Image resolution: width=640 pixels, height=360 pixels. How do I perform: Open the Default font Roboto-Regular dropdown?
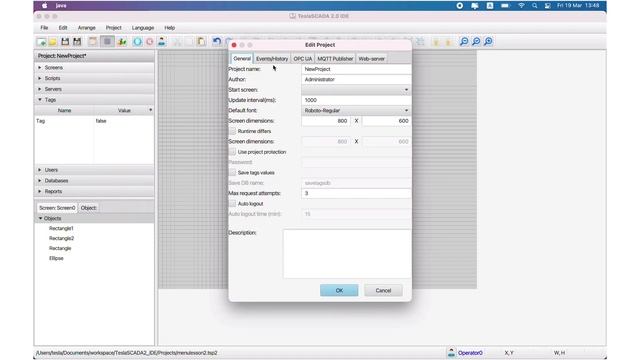[x=356, y=111]
